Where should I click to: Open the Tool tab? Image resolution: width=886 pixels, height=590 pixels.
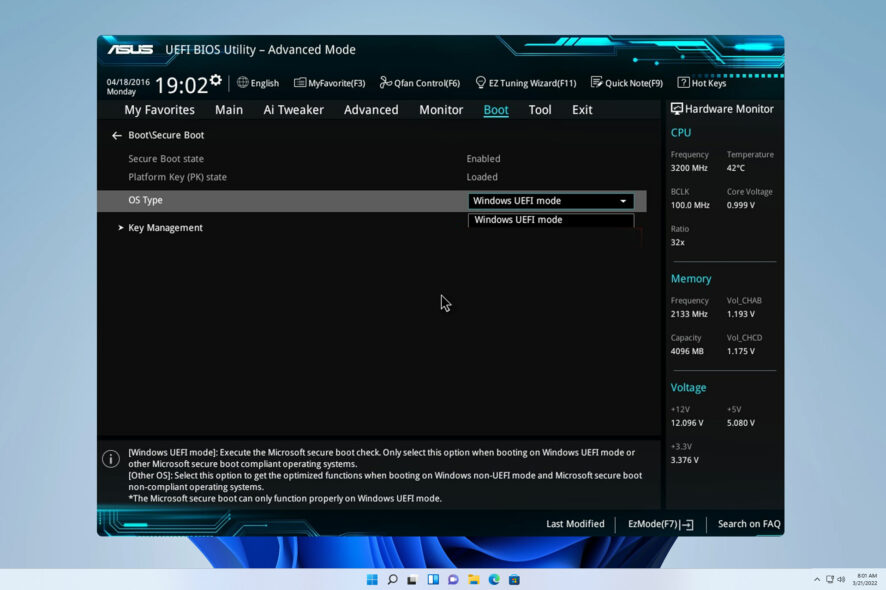540,110
